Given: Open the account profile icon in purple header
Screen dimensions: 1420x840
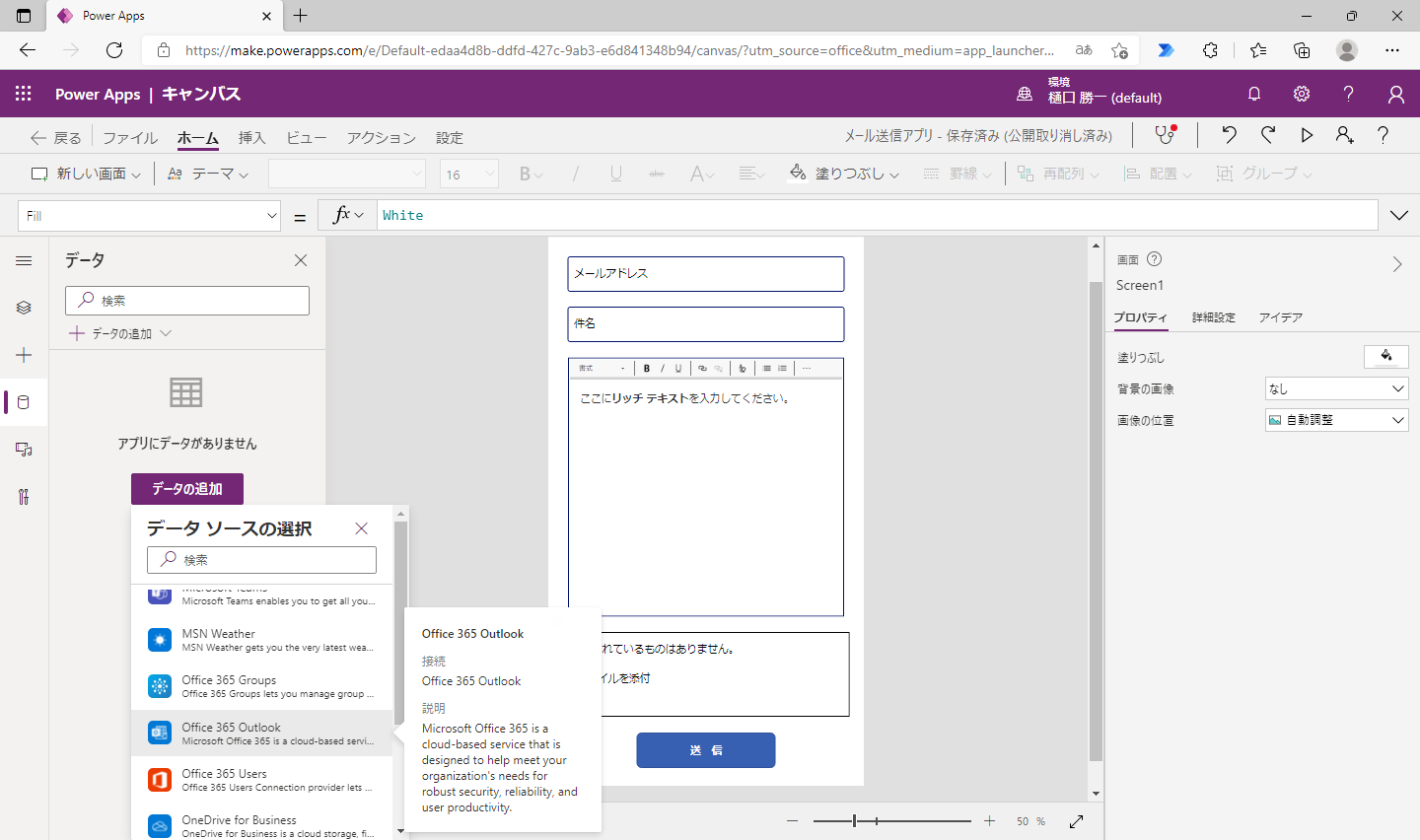Looking at the screenshot, I should click(1396, 94).
